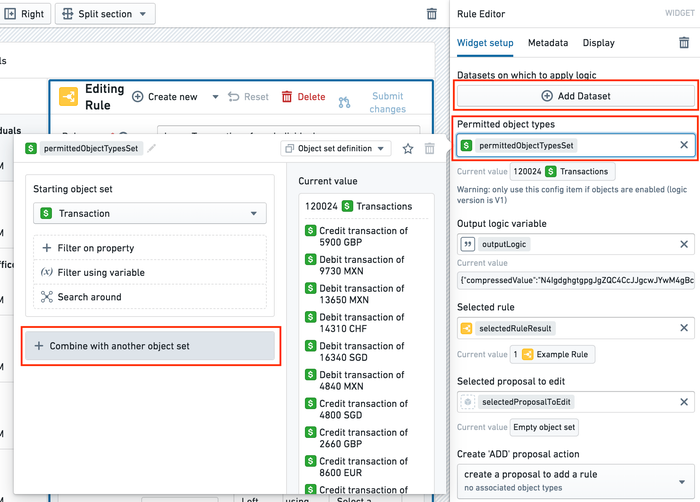Image resolution: width=700 pixels, height=502 pixels.
Task: Clear the outputLogic variable with X
Action: pos(684,244)
